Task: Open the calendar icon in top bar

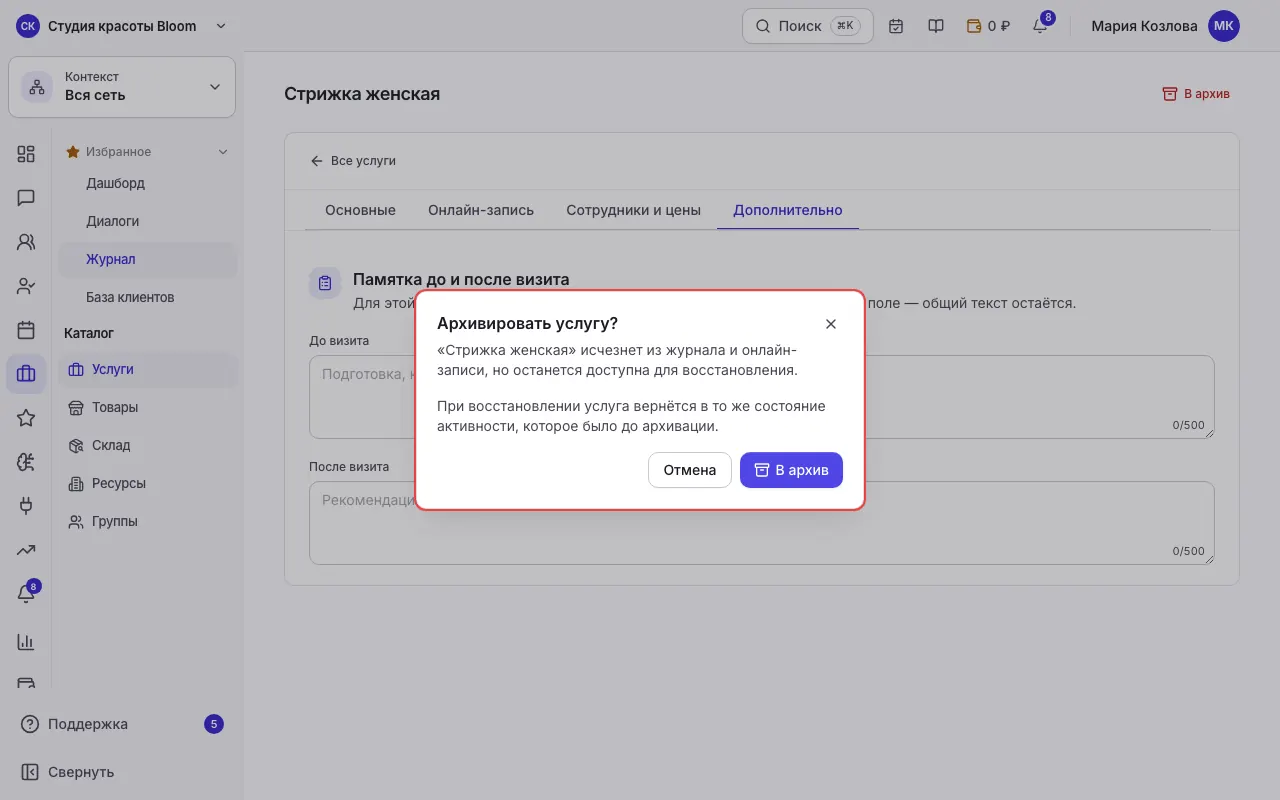Action: point(896,26)
